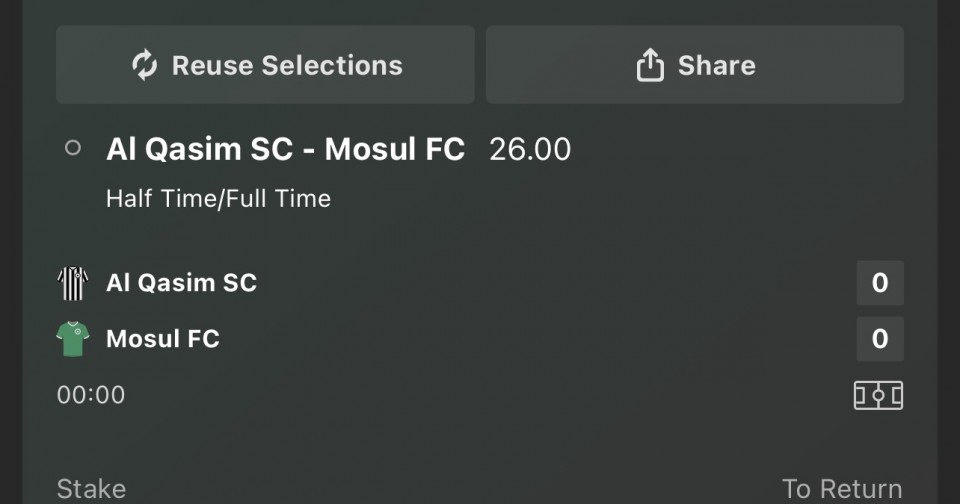This screenshot has height=504, width=960.
Task: Select the Half Time/Full Time market label
Action: [218, 198]
